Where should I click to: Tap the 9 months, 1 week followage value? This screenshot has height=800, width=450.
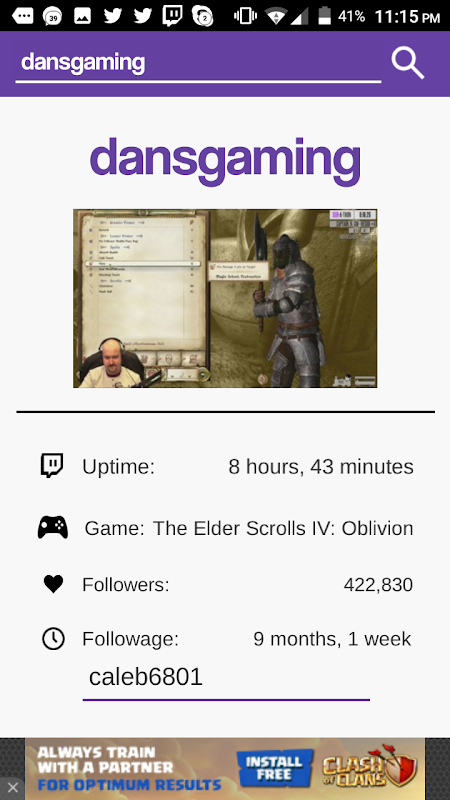coord(332,638)
